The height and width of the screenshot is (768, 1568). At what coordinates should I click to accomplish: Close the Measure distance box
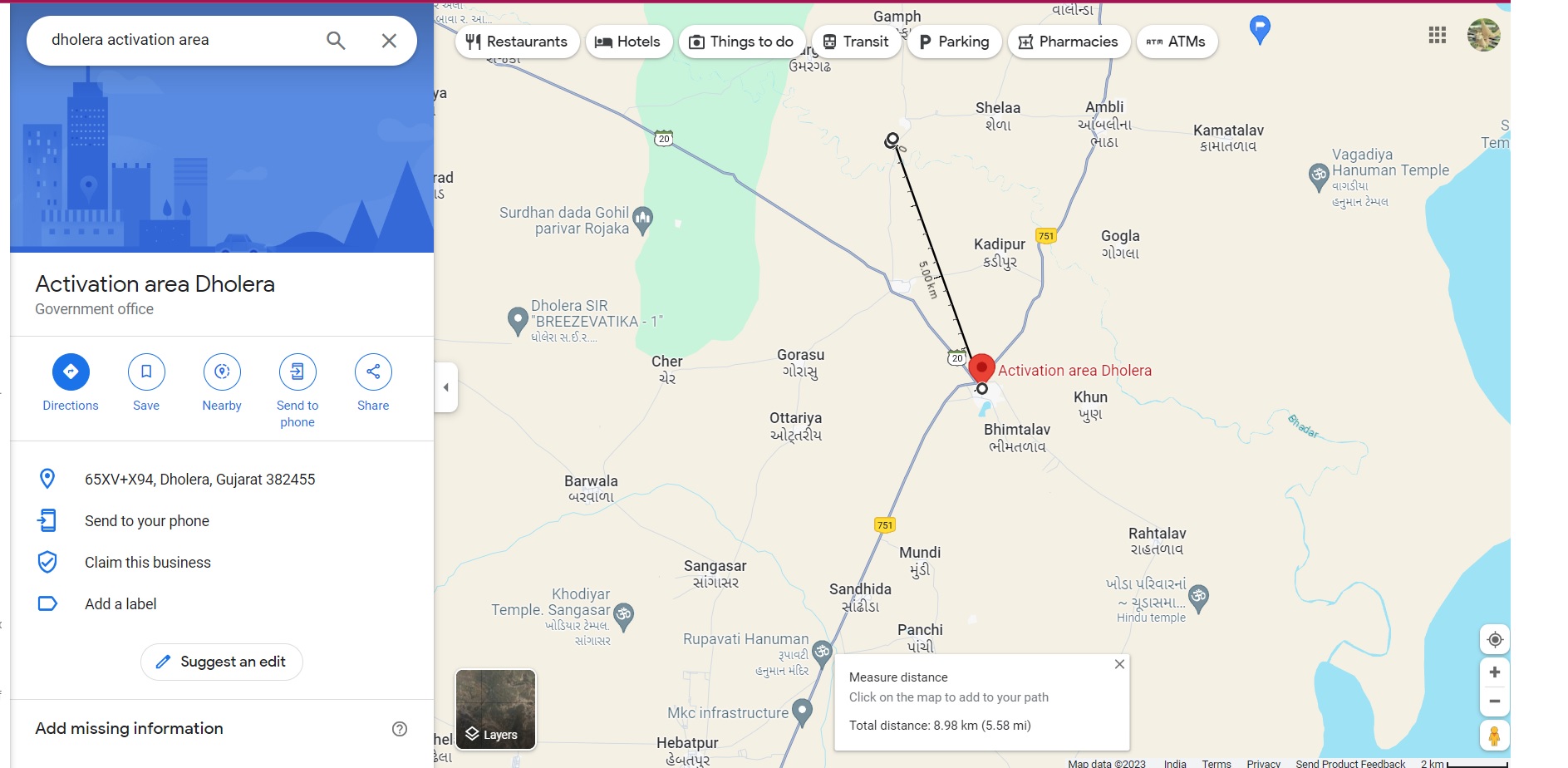(x=1119, y=664)
